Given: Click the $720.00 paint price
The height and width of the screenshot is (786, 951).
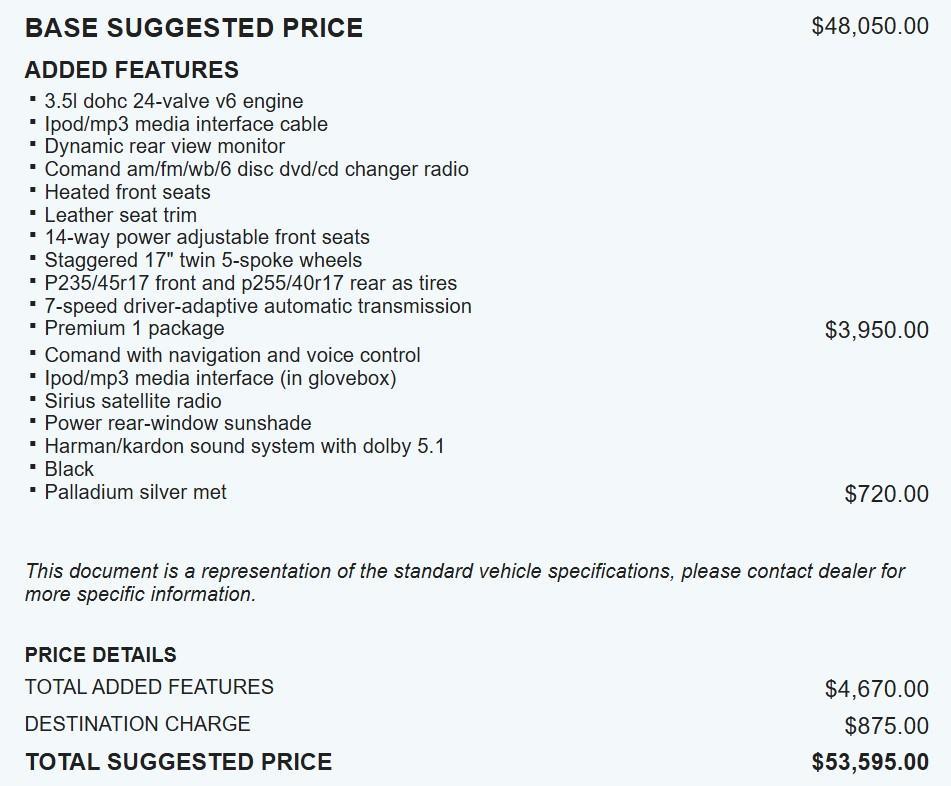Looking at the screenshot, I should (886, 493).
